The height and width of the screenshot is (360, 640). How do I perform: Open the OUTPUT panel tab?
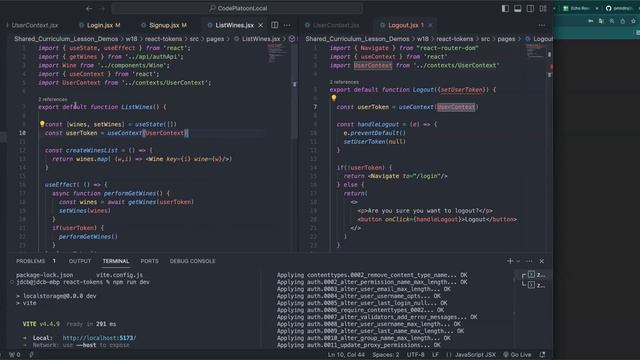coord(80,261)
